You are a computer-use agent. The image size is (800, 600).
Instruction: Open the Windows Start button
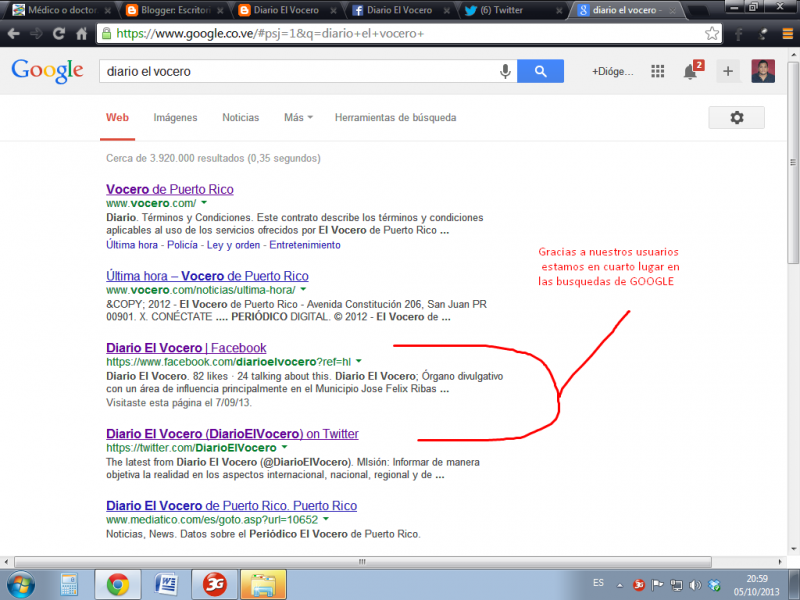click(21, 585)
